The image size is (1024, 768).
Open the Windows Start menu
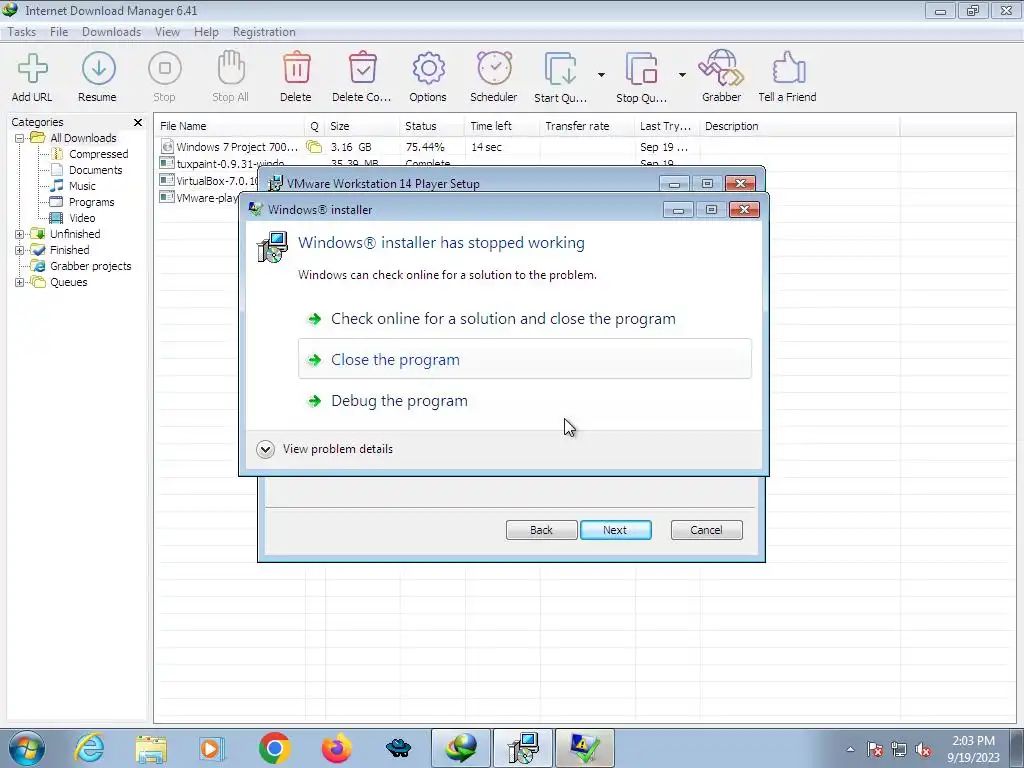pos(26,748)
